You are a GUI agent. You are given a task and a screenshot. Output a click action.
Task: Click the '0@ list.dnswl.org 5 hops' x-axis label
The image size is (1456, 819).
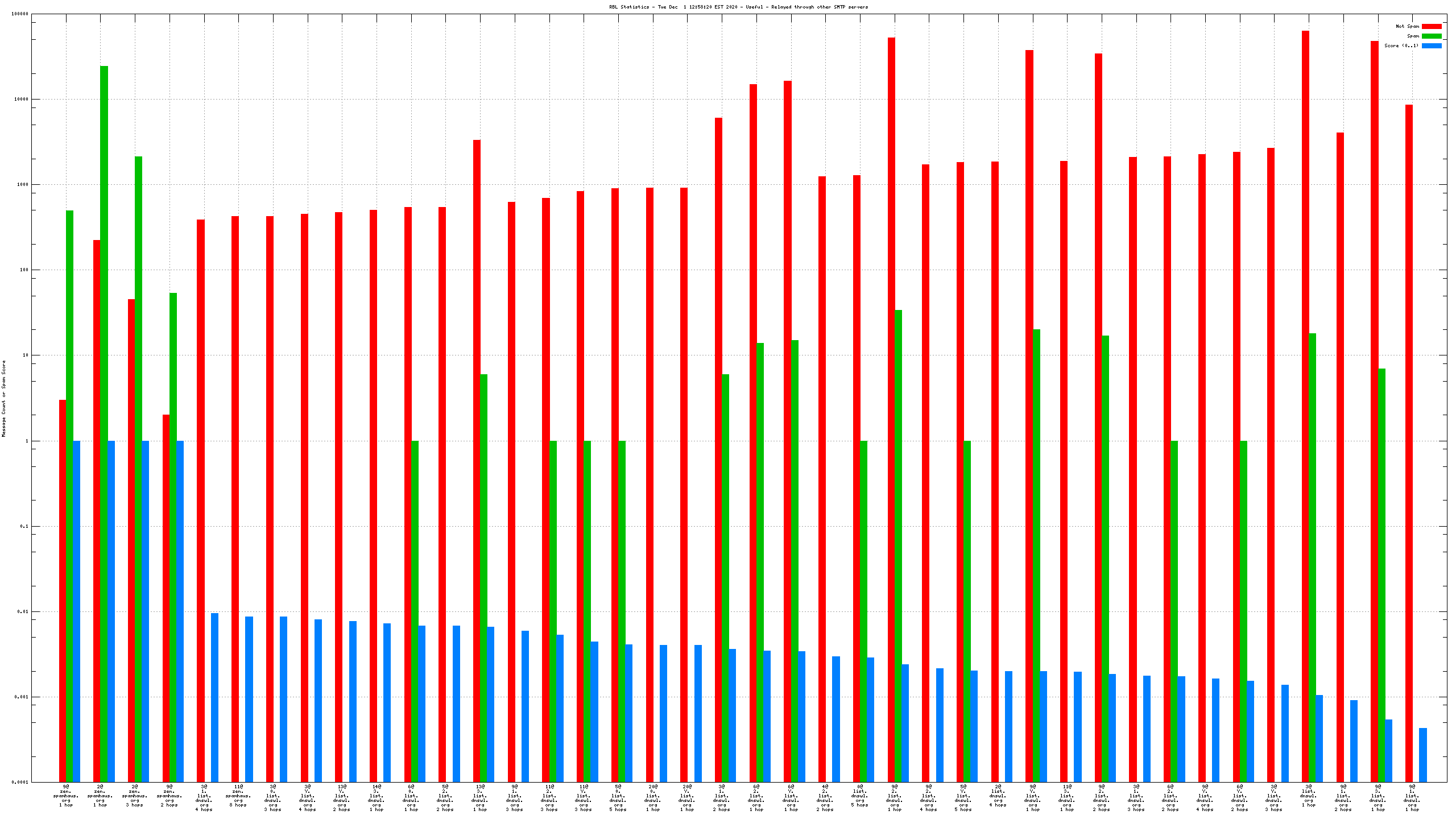click(860, 796)
